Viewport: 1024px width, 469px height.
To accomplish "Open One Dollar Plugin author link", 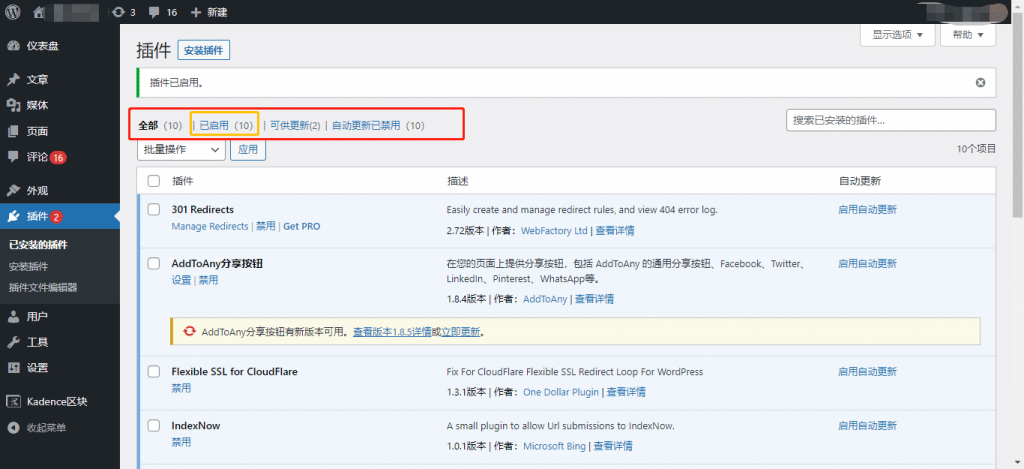I will pyautogui.click(x=561, y=393).
